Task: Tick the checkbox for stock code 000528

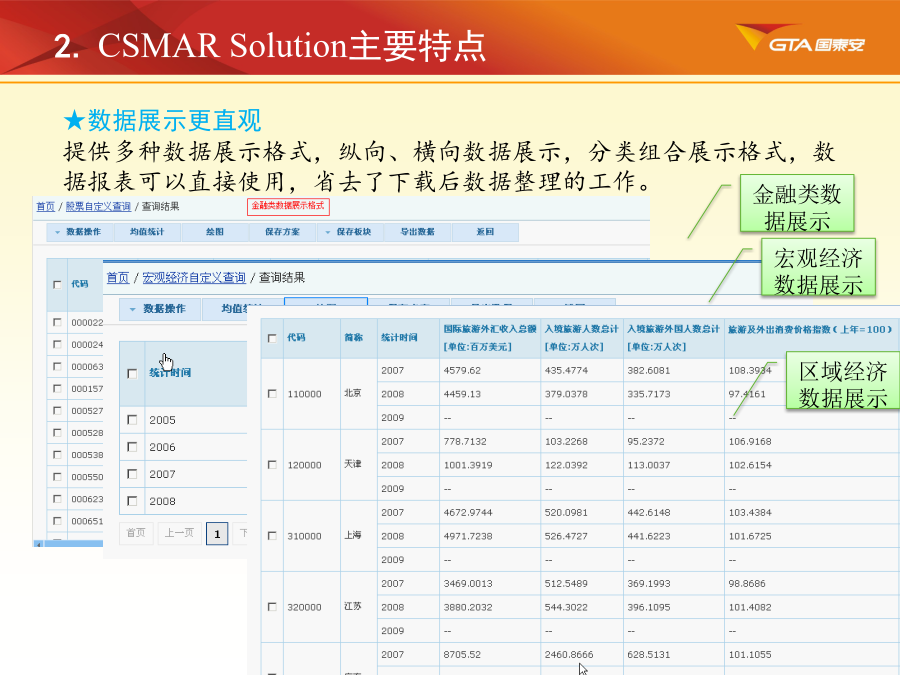Action: click(57, 433)
